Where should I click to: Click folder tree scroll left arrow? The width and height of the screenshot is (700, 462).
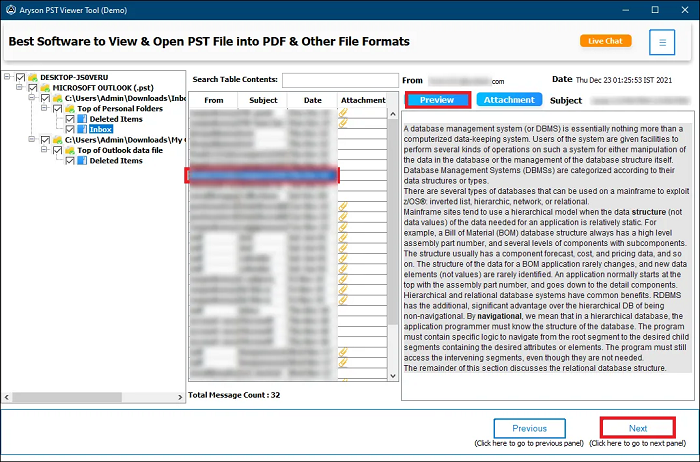coord(7,397)
